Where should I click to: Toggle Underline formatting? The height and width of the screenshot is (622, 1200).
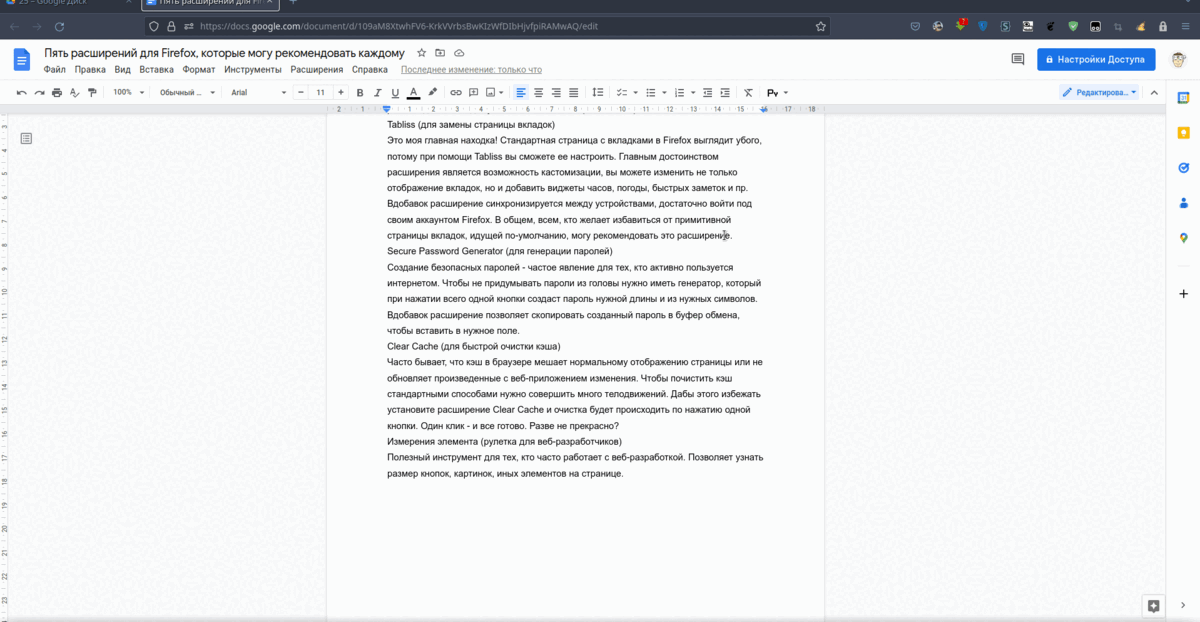pyautogui.click(x=395, y=92)
